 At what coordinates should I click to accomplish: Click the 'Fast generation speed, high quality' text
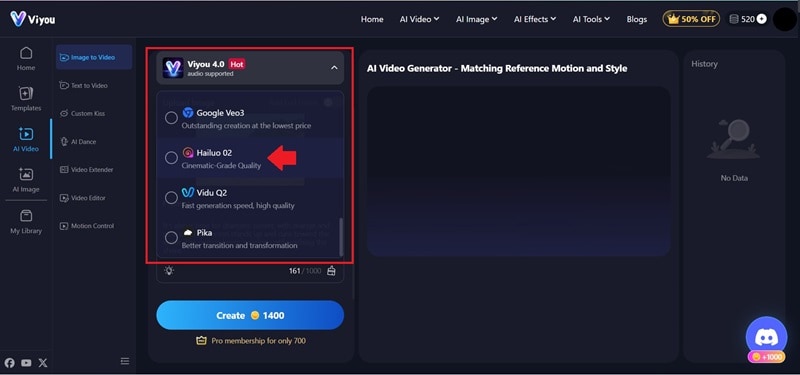pos(238,206)
